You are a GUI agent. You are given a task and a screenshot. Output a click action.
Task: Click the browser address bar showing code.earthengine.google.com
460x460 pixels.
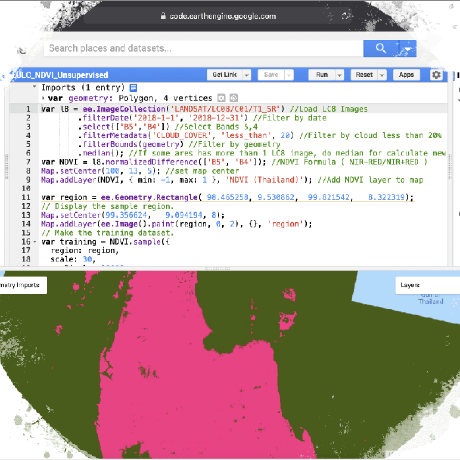(x=218, y=16)
